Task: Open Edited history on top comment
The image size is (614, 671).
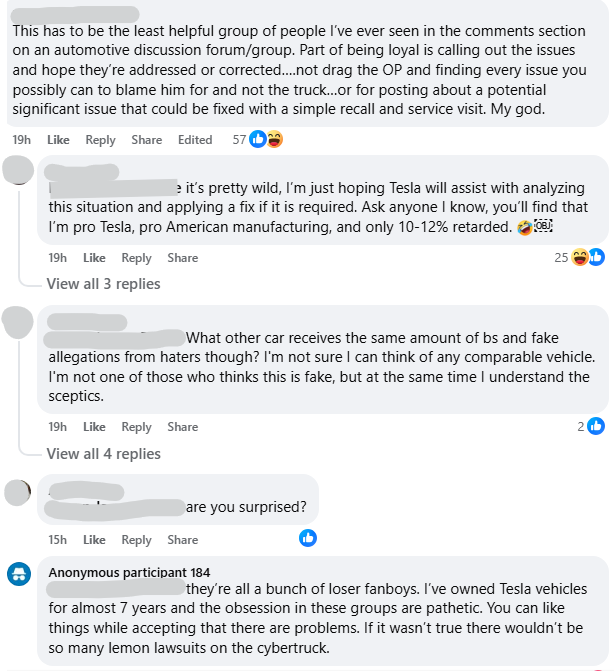Action: 195,140
